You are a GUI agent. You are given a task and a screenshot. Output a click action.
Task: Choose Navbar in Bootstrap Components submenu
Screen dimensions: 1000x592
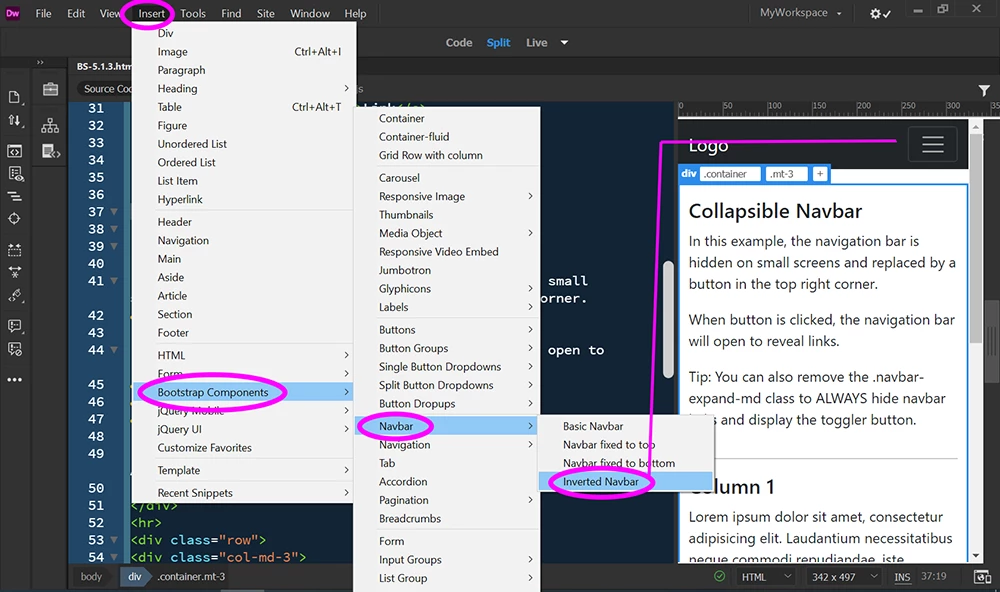click(x=446, y=426)
